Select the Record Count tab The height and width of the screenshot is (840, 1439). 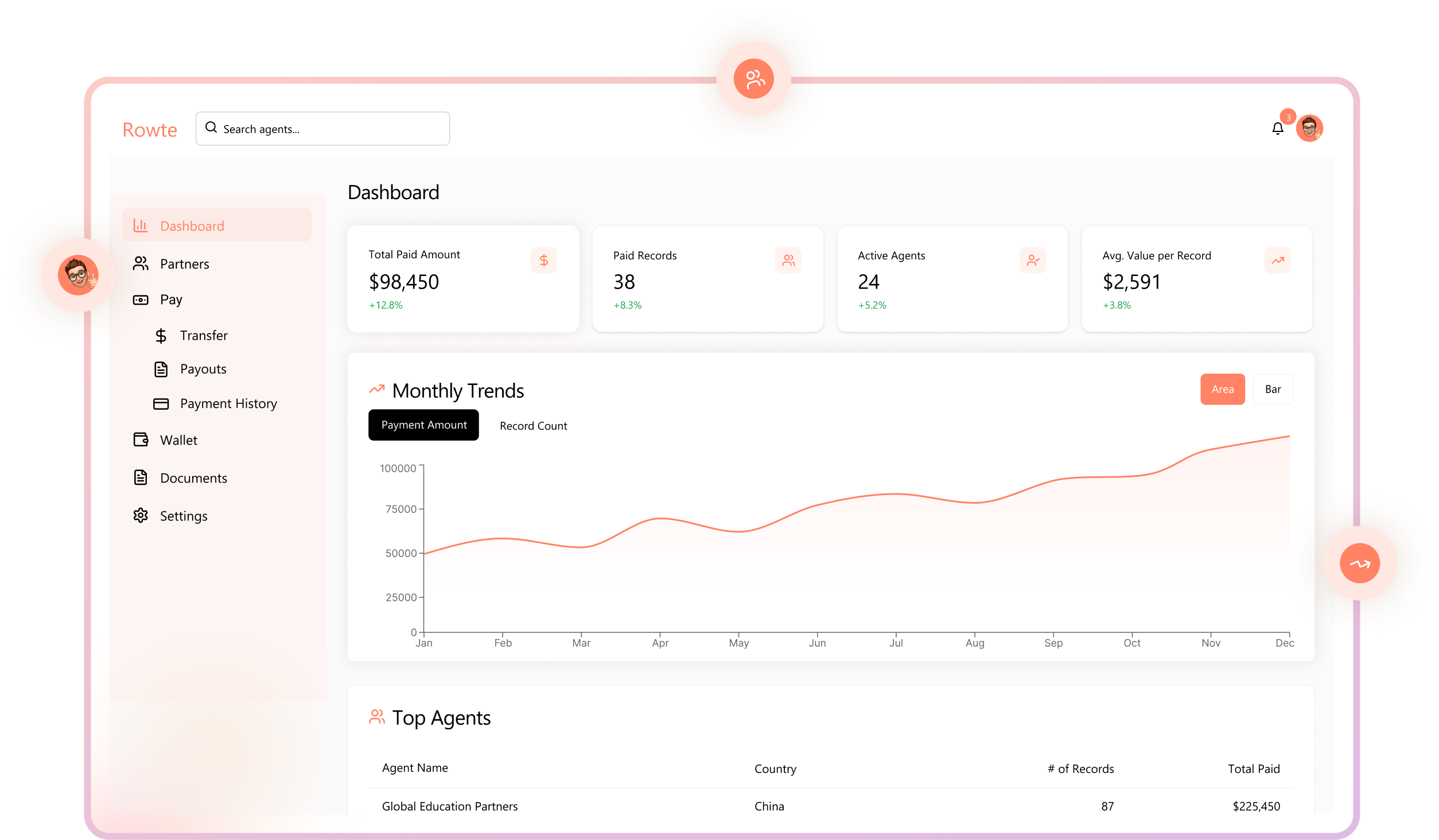533,426
